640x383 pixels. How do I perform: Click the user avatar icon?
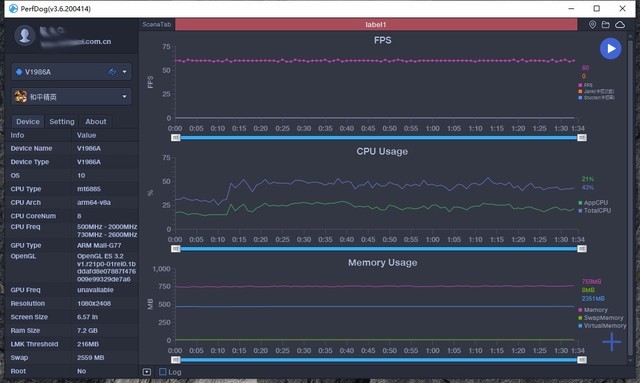[24, 35]
